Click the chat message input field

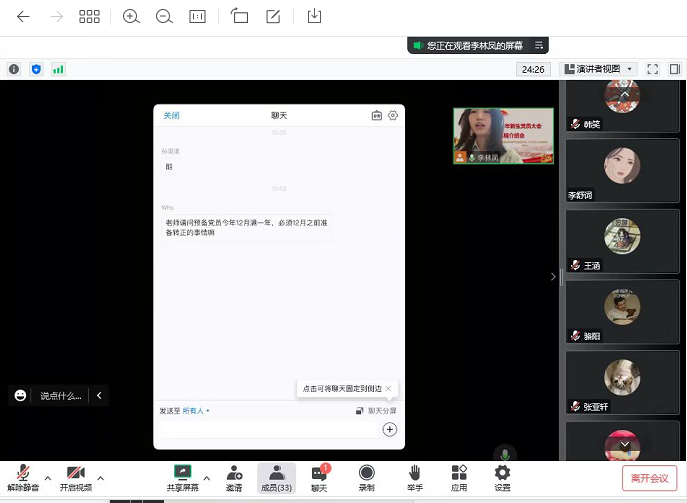[270, 429]
